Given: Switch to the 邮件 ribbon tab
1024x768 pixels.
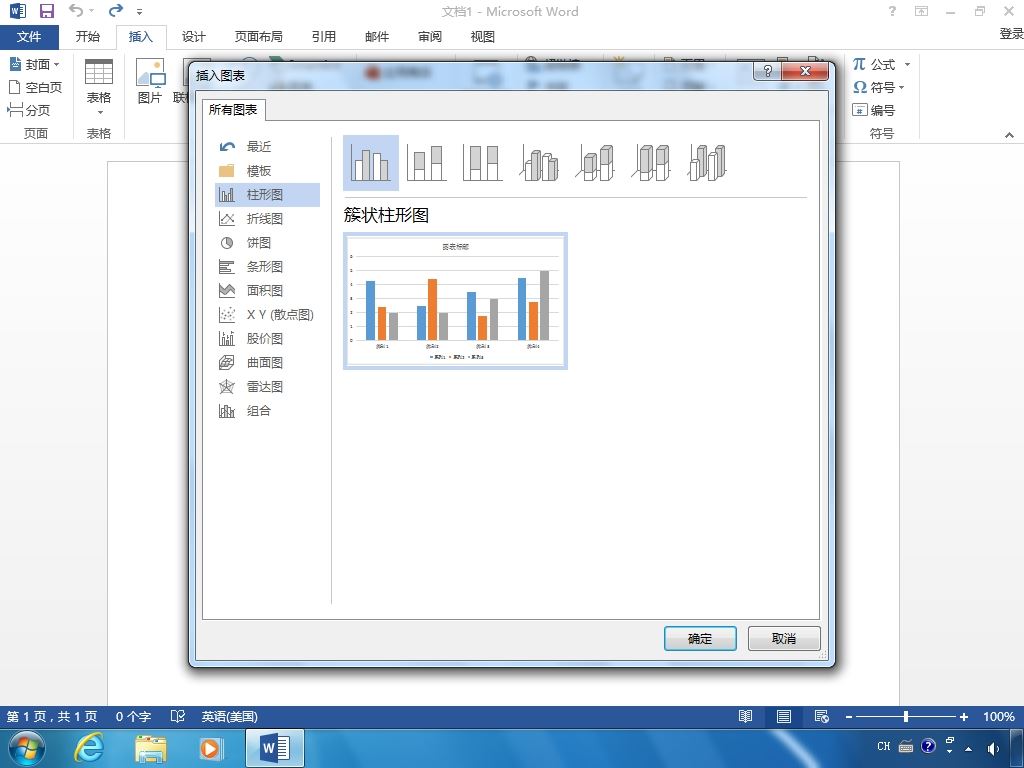Looking at the screenshot, I should [x=377, y=37].
